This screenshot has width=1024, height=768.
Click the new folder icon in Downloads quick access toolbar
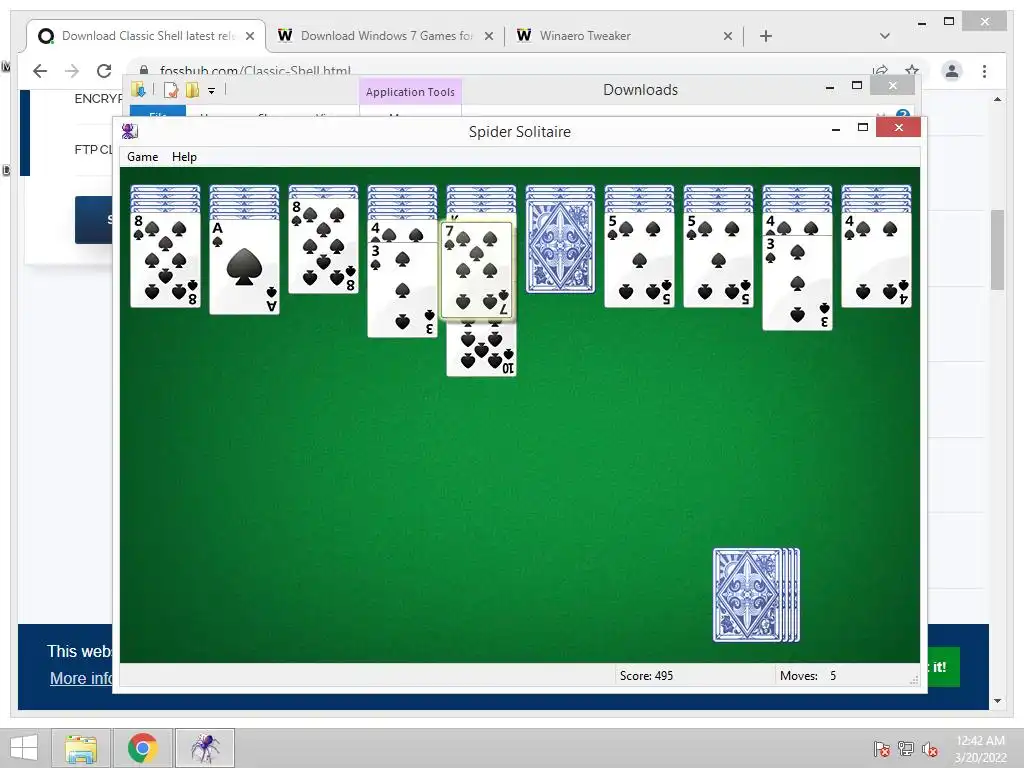click(x=192, y=90)
